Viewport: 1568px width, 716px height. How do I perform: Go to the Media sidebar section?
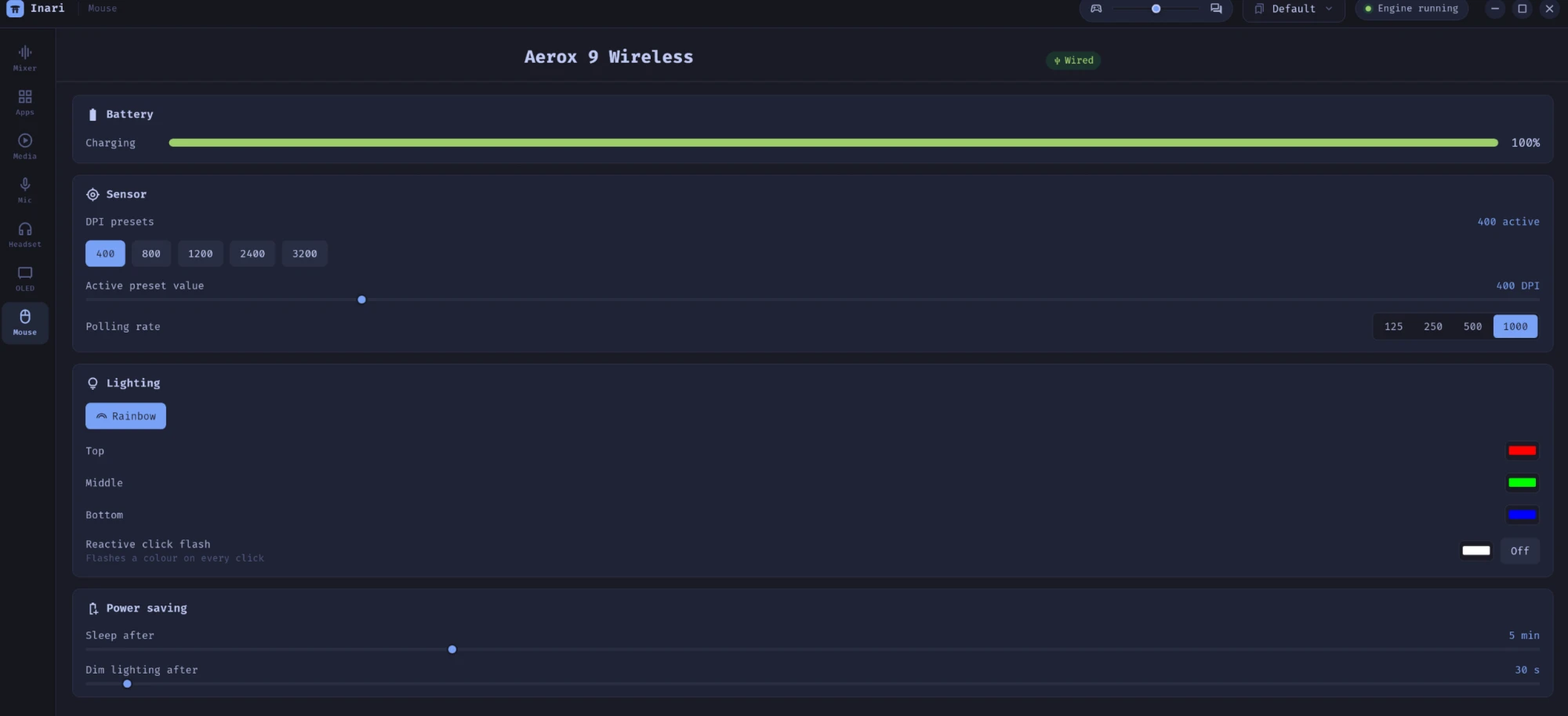pyautogui.click(x=25, y=146)
